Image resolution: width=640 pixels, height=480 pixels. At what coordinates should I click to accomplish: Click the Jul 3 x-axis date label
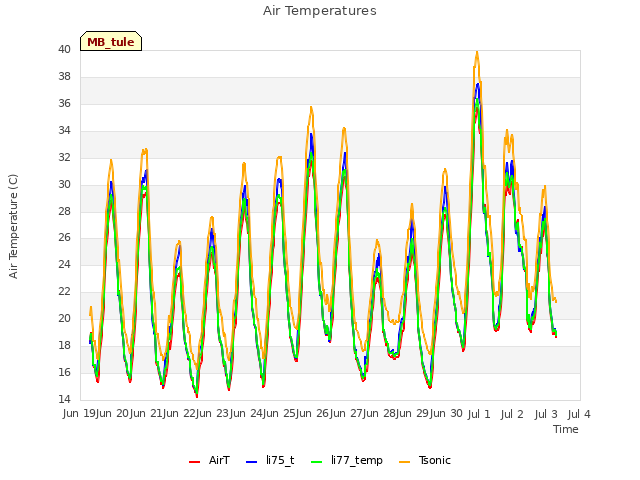pyautogui.click(x=546, y=414)
